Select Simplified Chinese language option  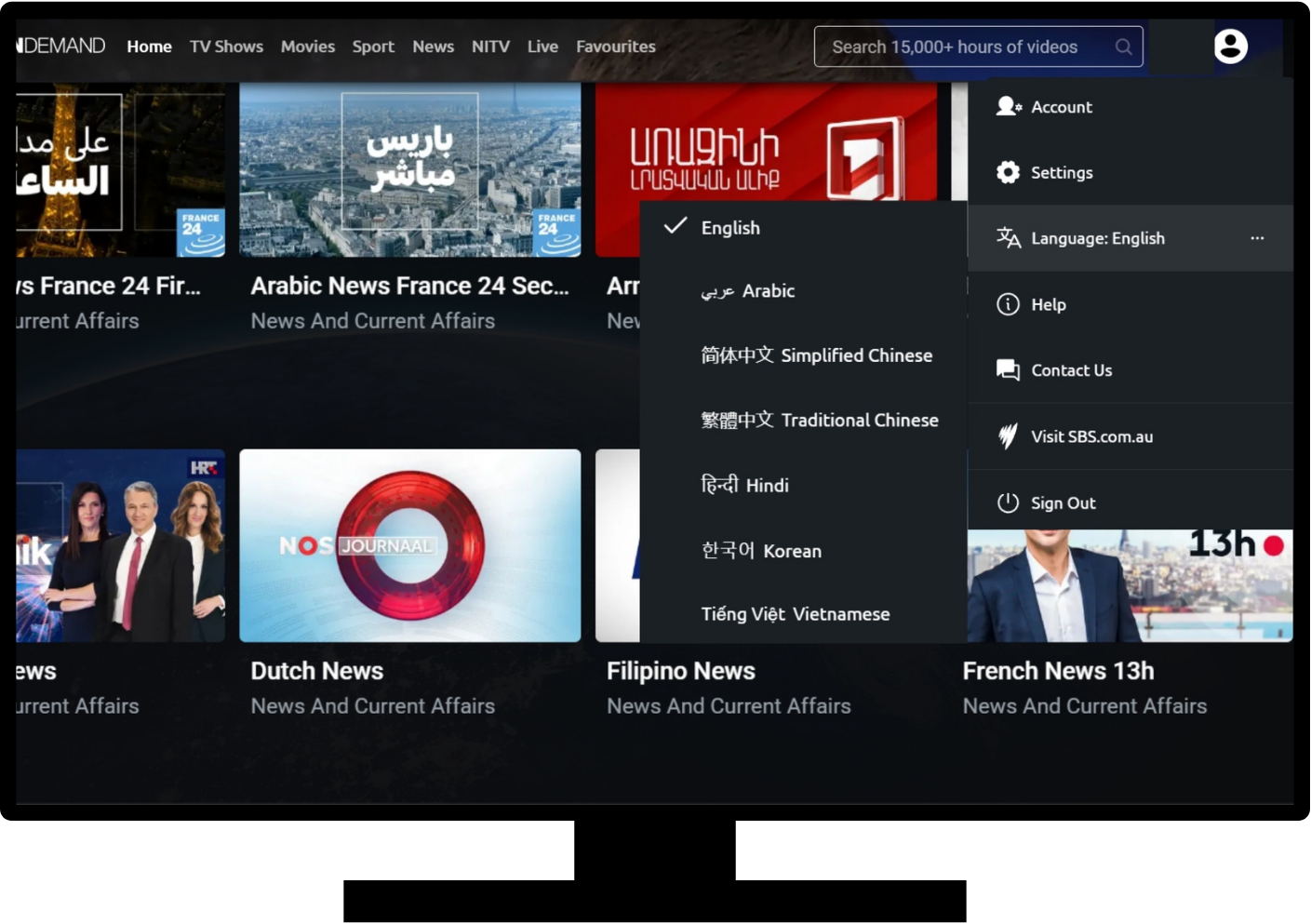[x=804, y=355]
